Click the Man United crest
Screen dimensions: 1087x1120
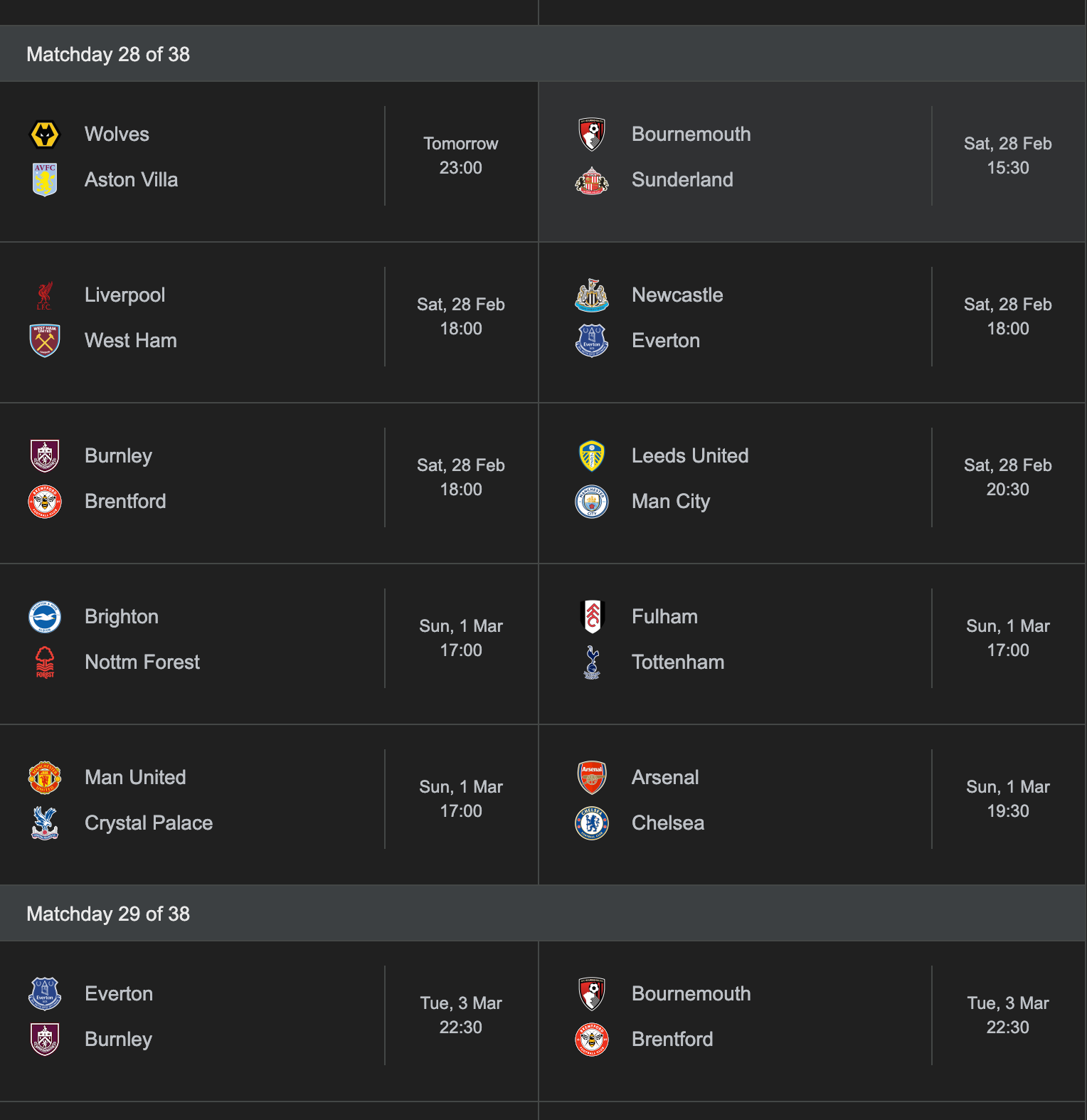44,777
